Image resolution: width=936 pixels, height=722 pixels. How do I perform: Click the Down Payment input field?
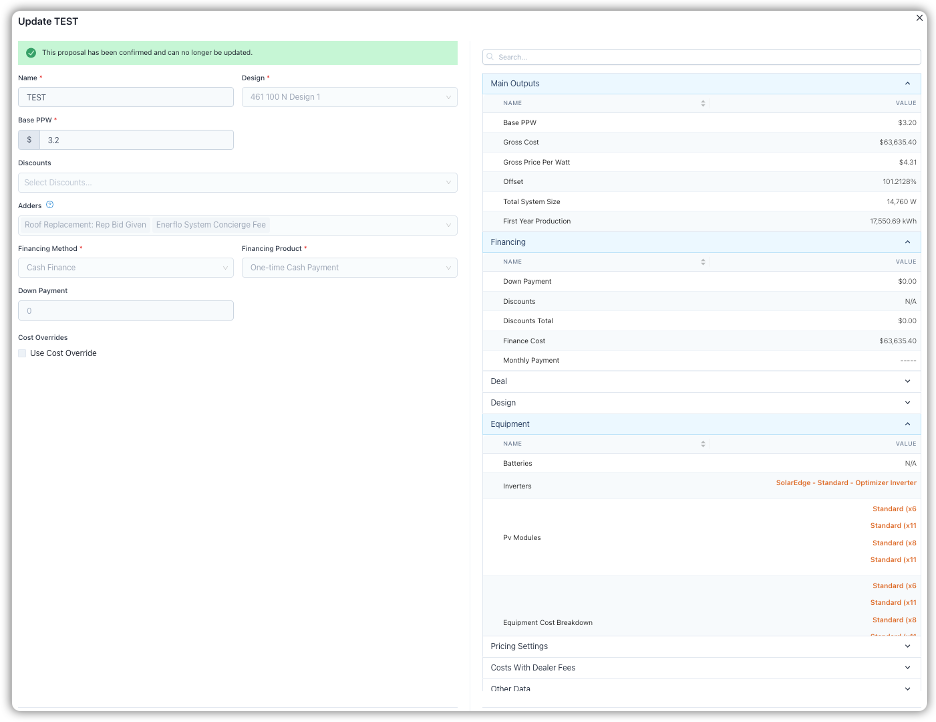click(x=125, y=311)
